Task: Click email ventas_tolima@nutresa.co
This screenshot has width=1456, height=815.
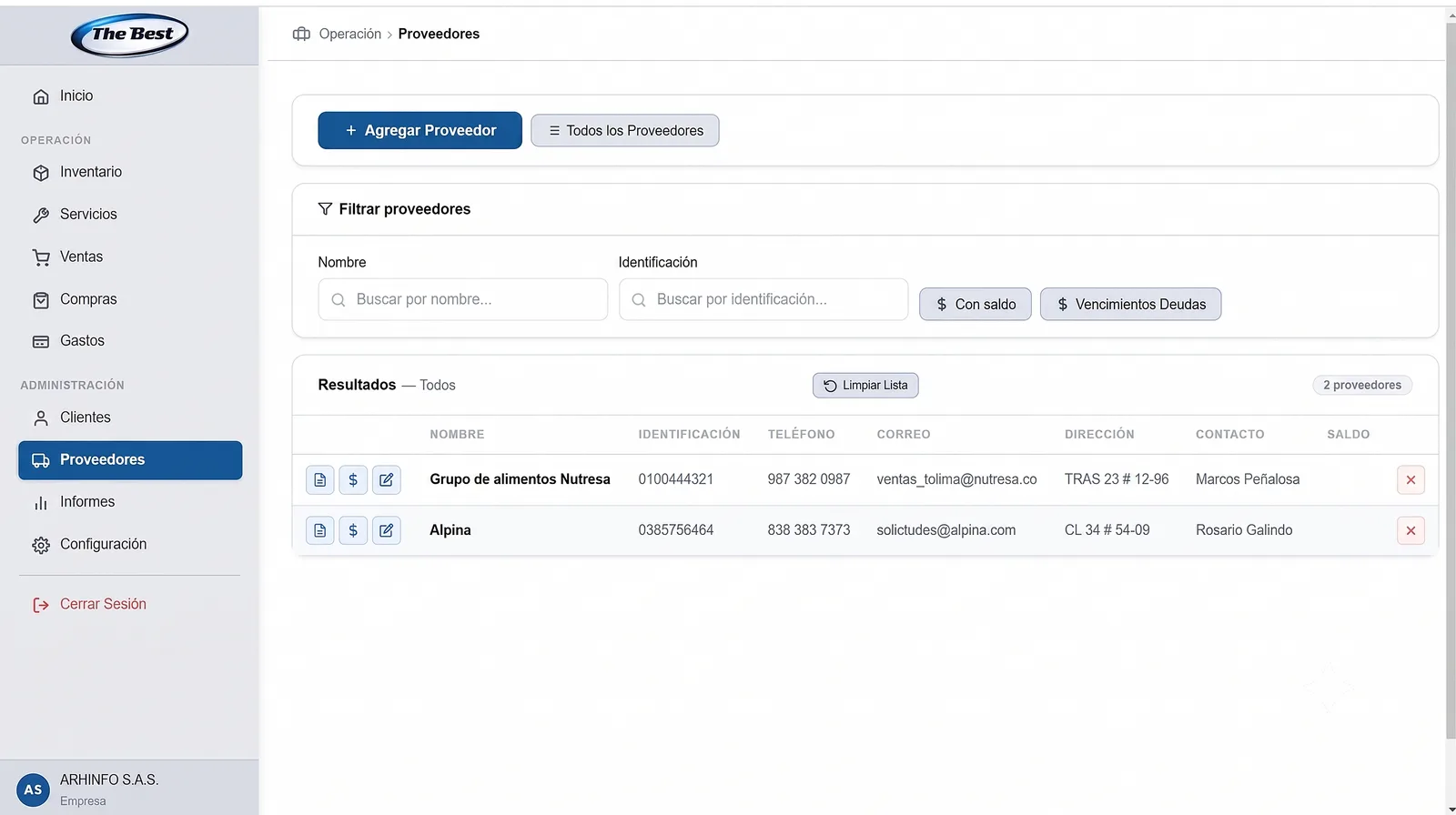Action: [956, 479]
